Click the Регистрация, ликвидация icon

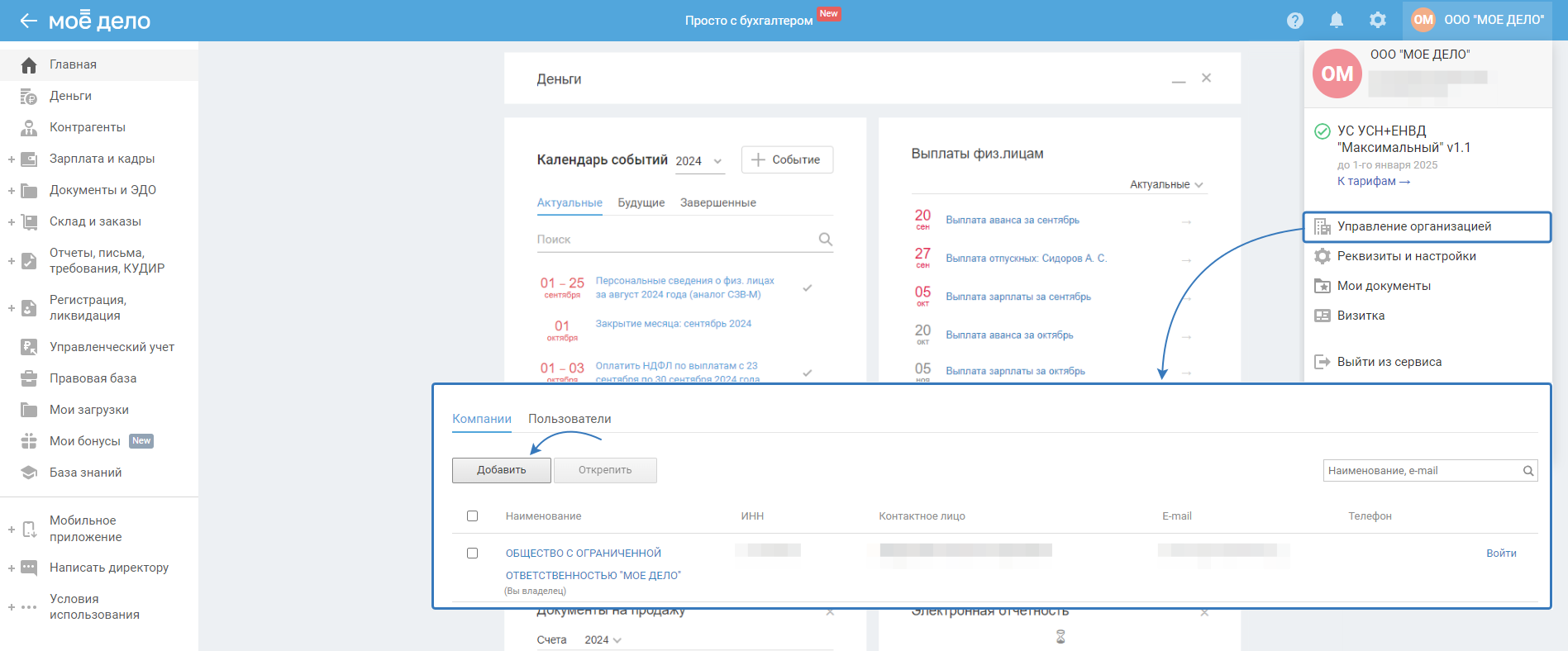pos(29,308)
